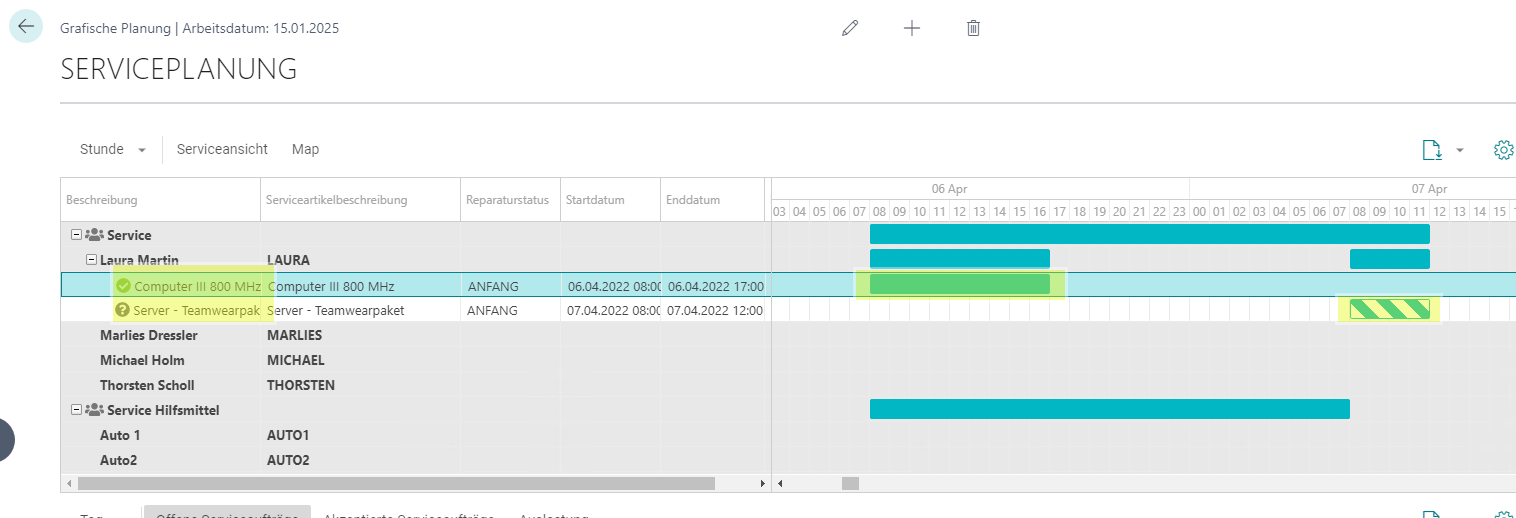1516x518 pixels.
Task: Open the settings gear above the Gantt chart
Action: [x=1504, y=150]
